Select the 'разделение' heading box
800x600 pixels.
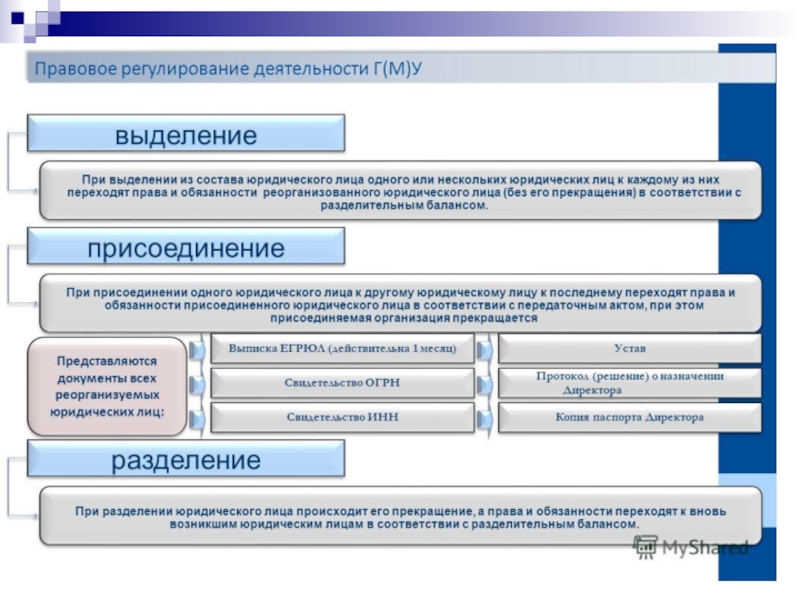(x=186, y=459)
